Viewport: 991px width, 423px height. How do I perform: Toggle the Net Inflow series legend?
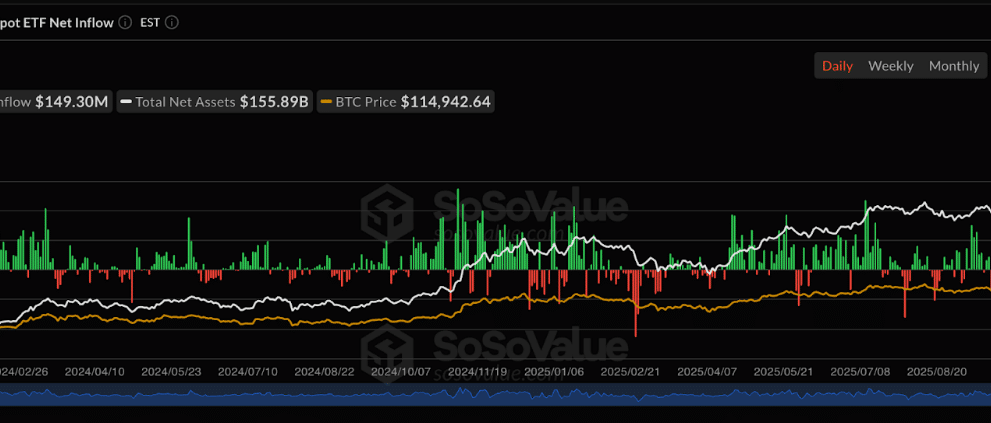(53, 101)
